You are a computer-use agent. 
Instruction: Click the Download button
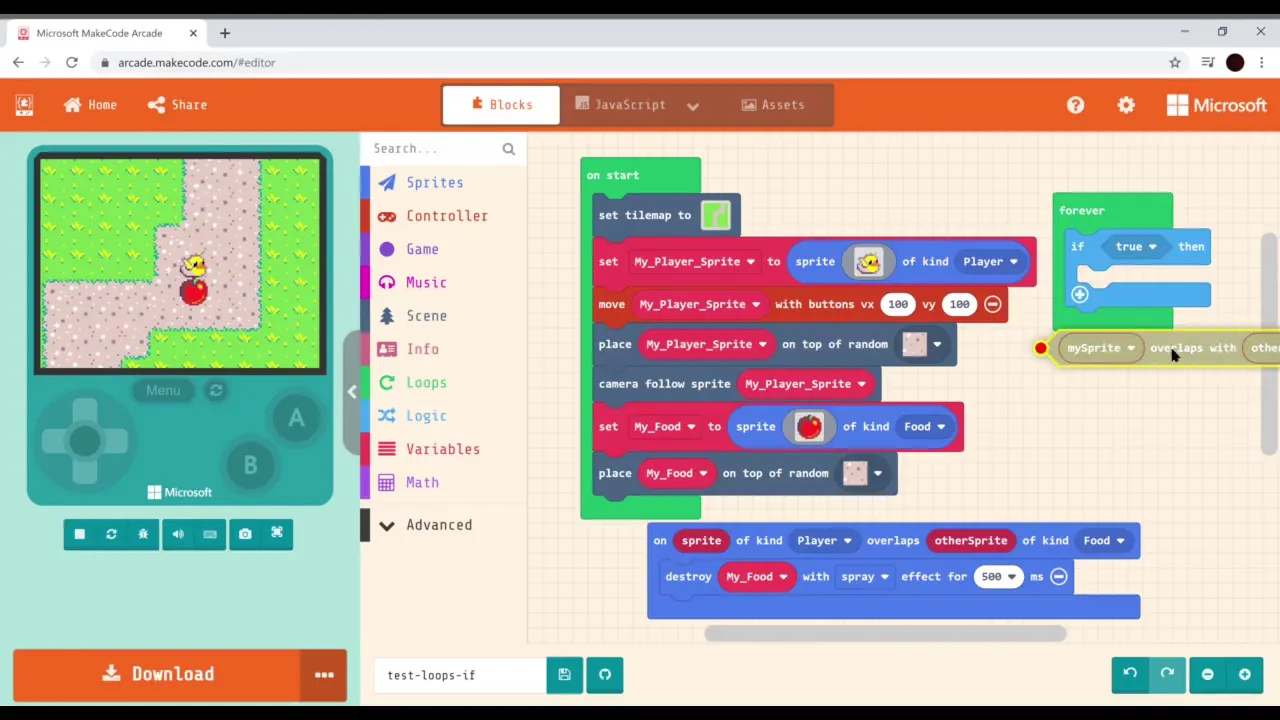coord(157,674)
